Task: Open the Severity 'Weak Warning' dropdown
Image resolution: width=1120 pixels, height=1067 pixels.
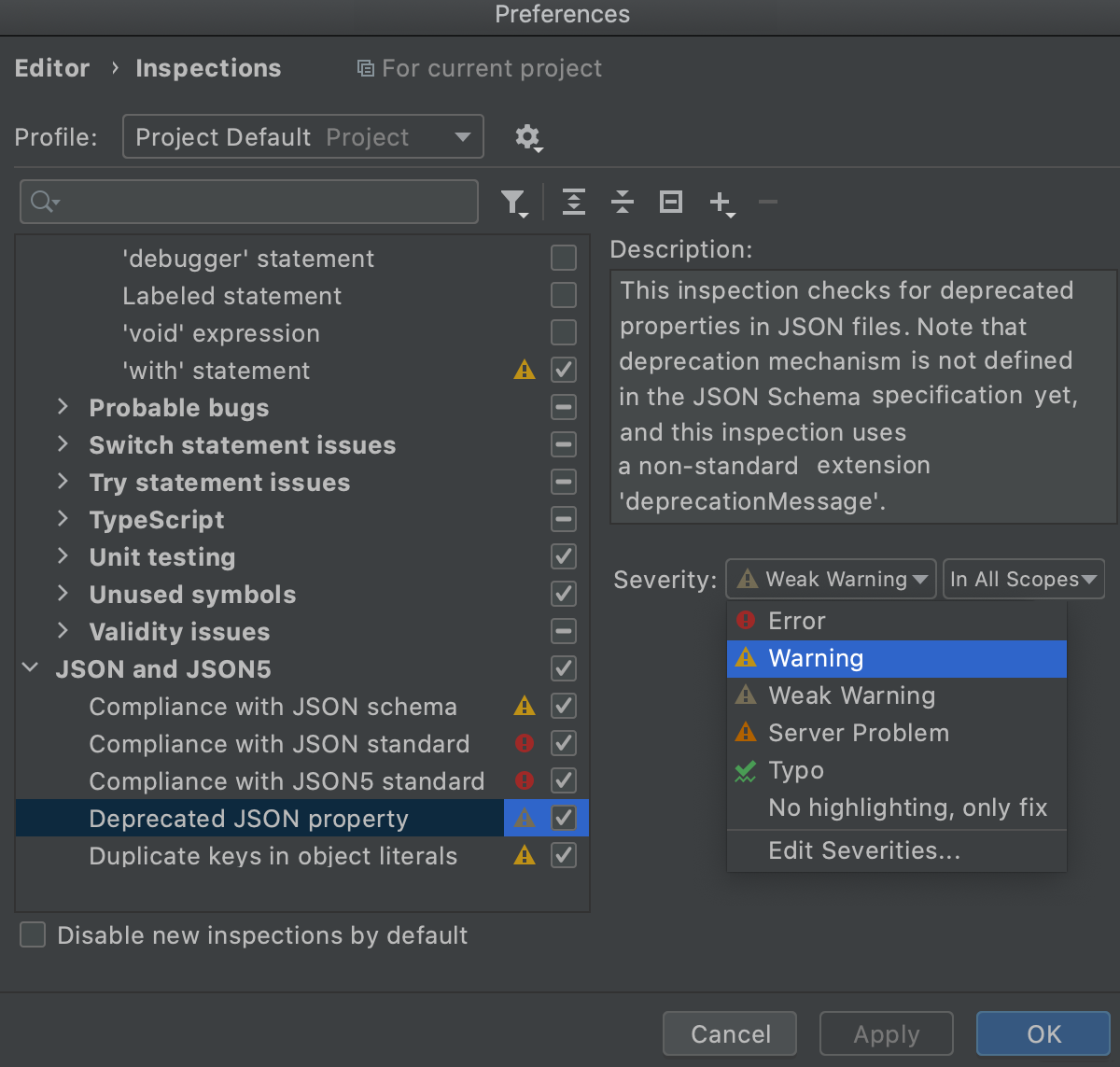Action: (x=831, y=580)
